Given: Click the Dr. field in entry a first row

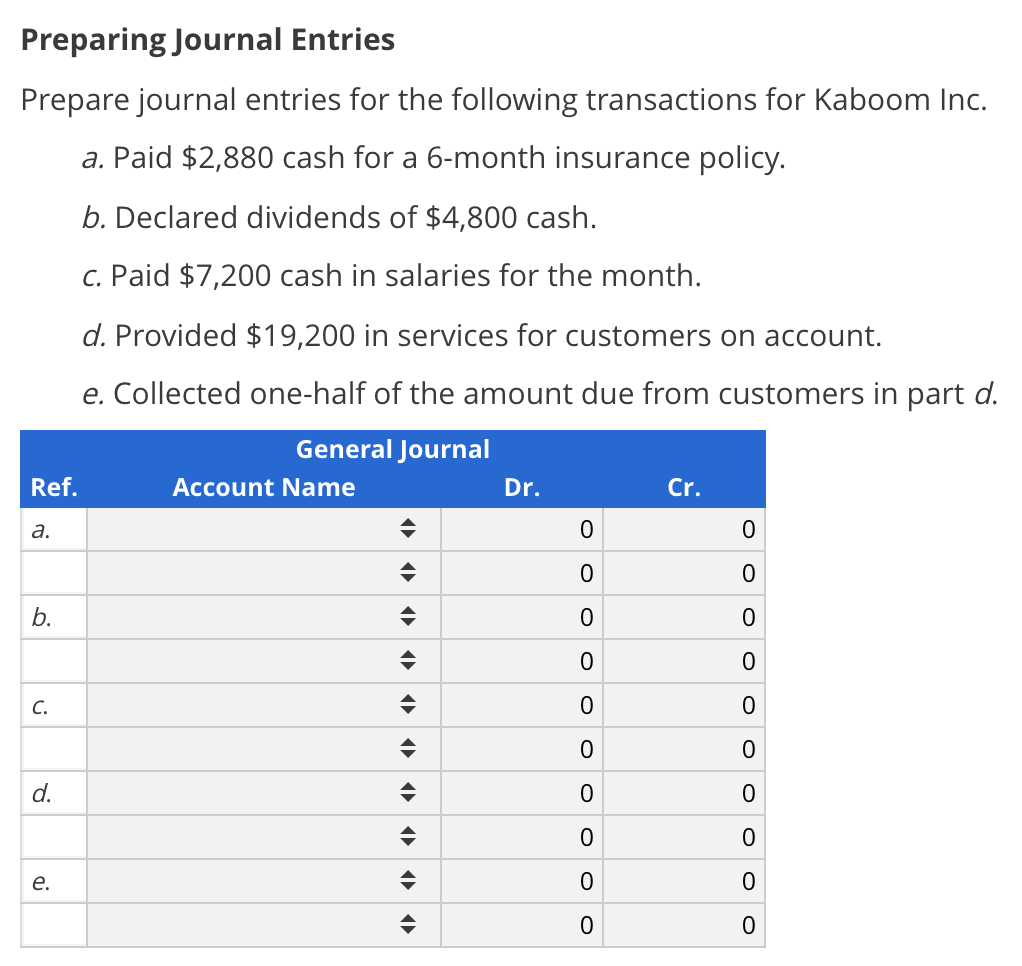Looking at the screenshot, I should point(521,529).
